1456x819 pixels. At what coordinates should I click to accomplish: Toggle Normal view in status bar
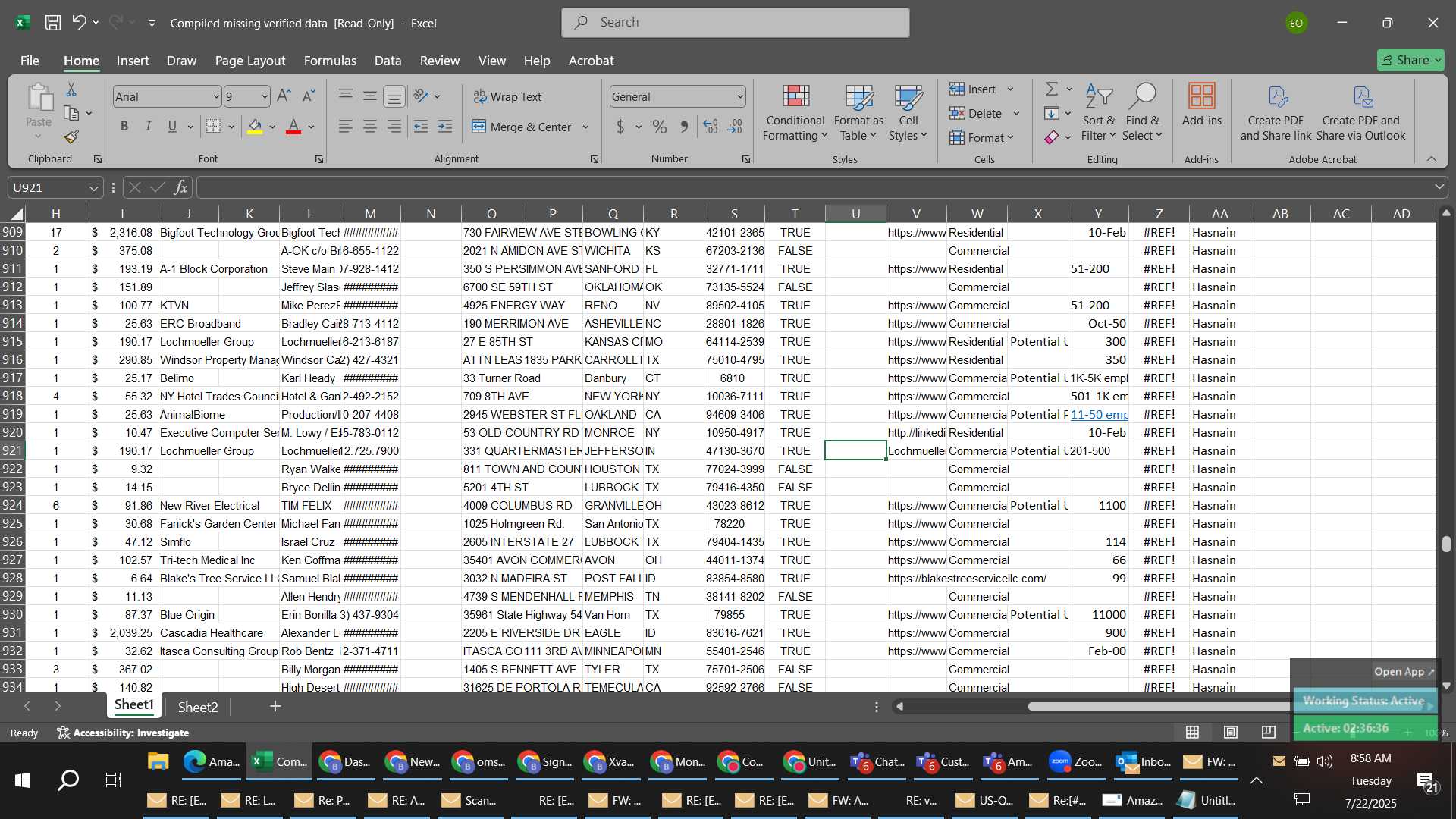[x=1193, y=732]
